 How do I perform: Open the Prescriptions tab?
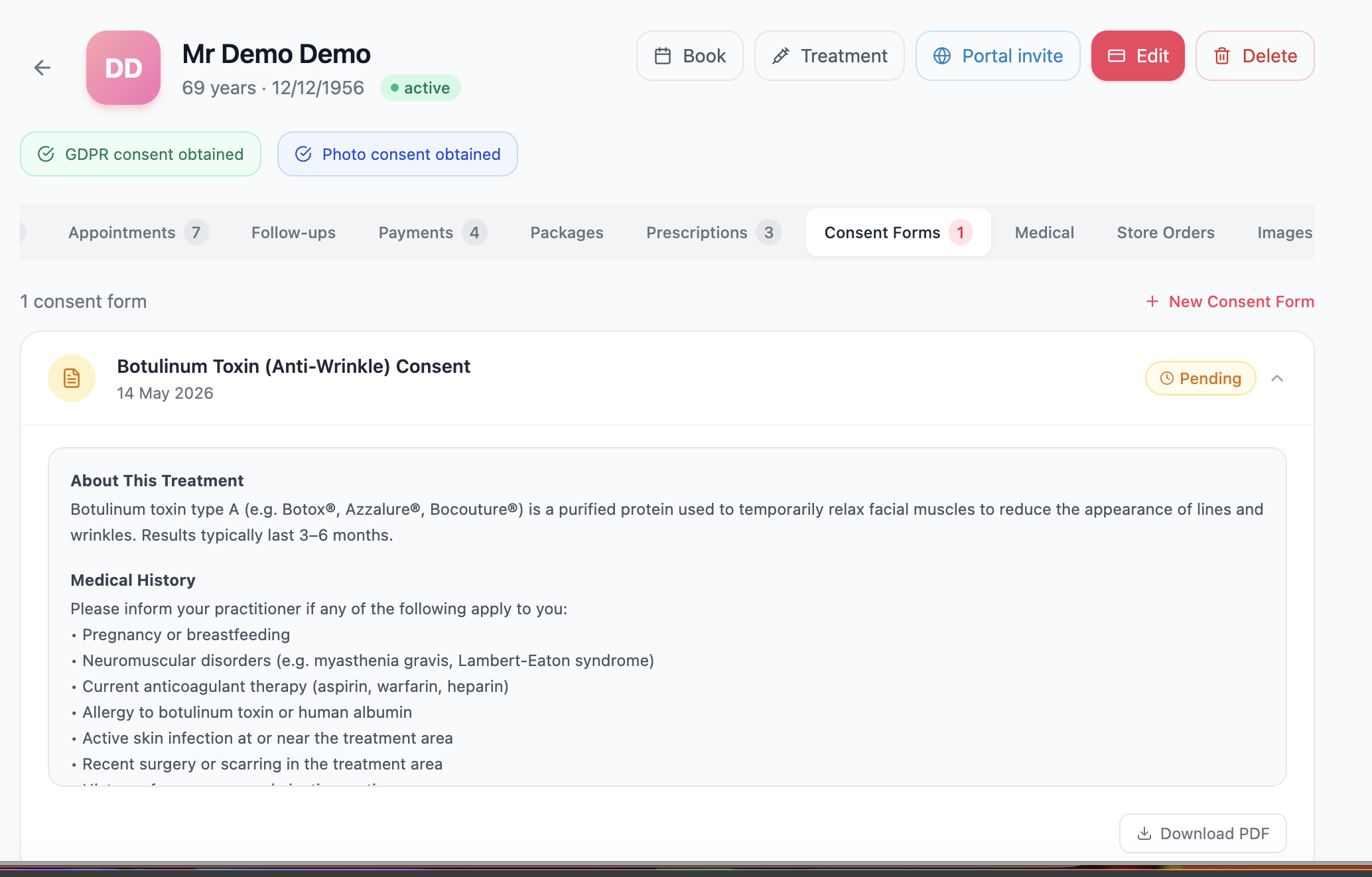tap(714, 232)
